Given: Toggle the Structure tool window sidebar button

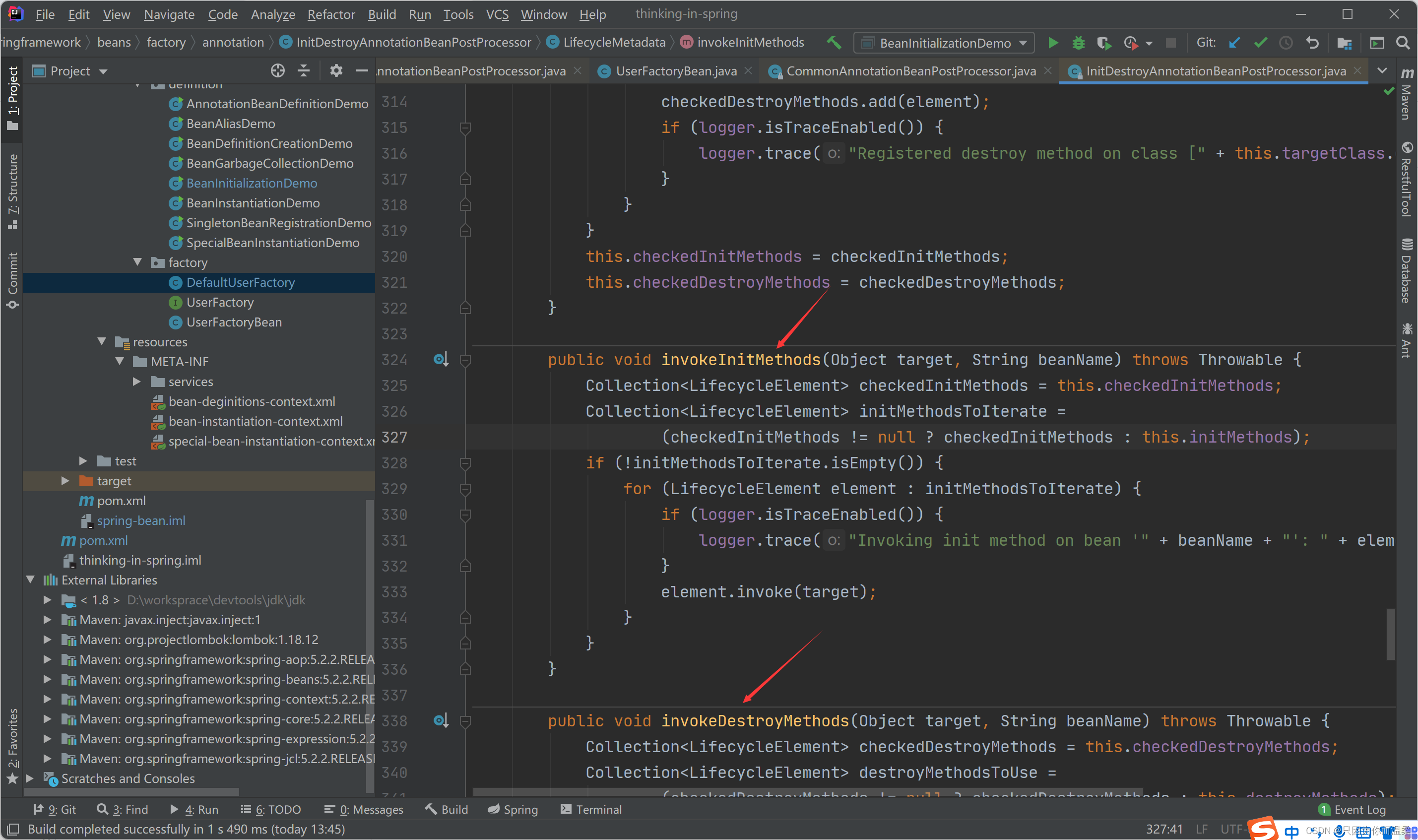Looking at the screenshot, I should tap(12, 192).
